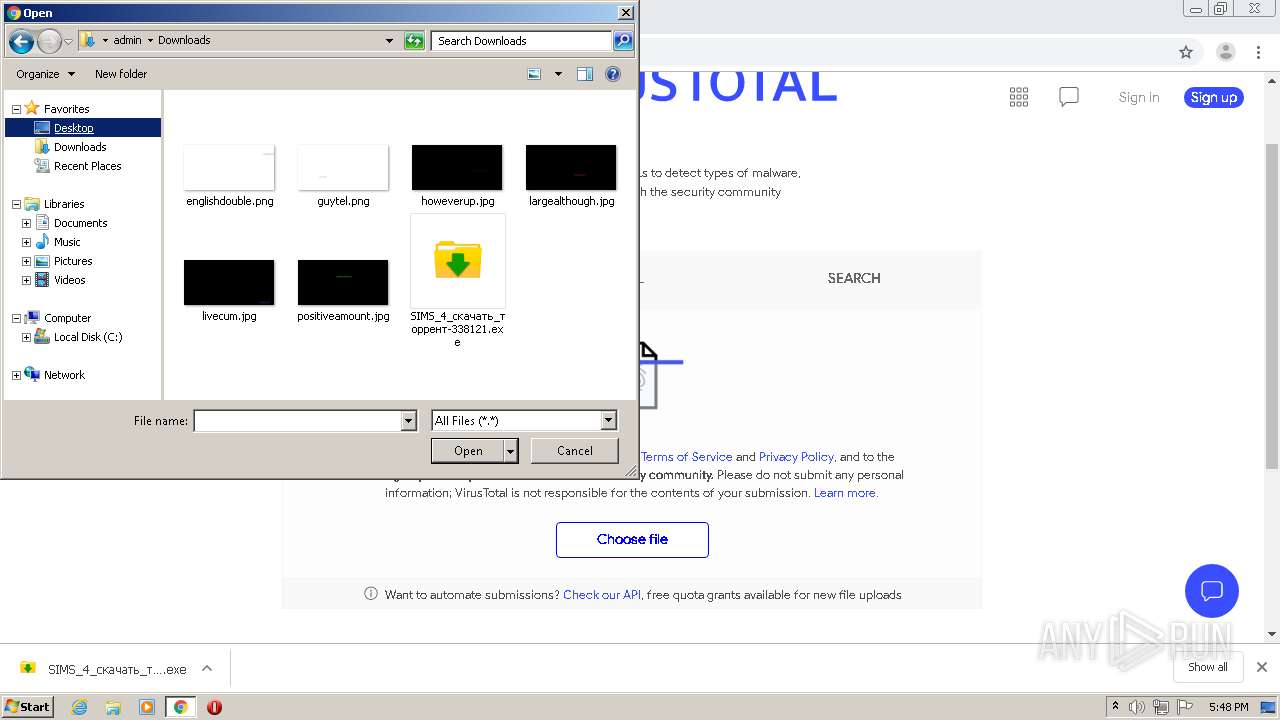This screenshot has width=1280, height=720.
Task: Expand the Local Disk (C:) node
Action: point(26,337)
